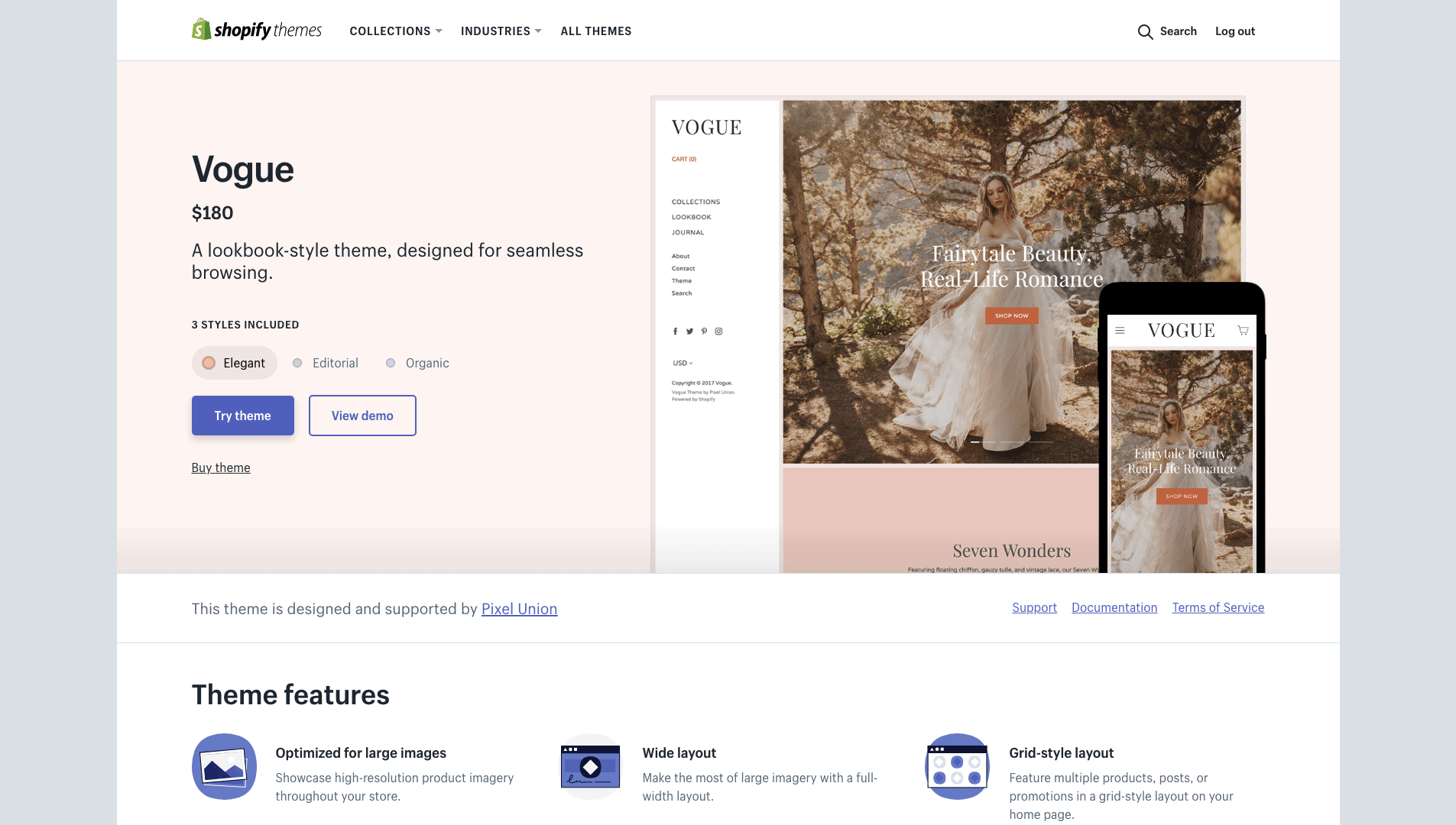This screenshot has height=825, width=1456.
Task: Click the Shopify themes logo
Action: [x=257, y=30]
